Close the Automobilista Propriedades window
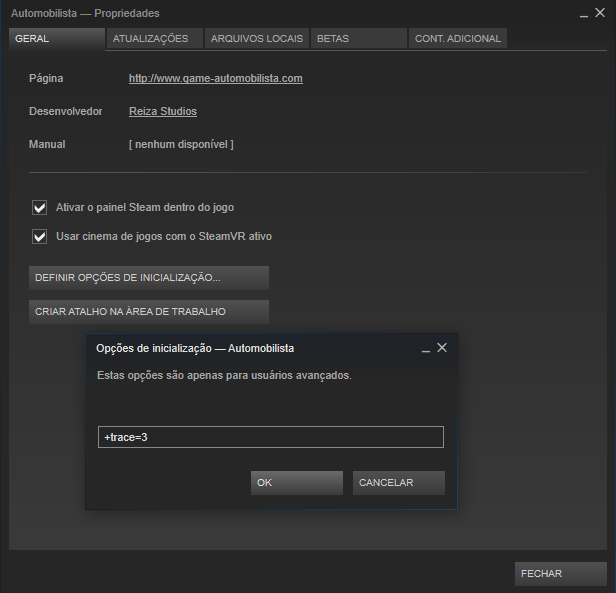 (600, 13)
